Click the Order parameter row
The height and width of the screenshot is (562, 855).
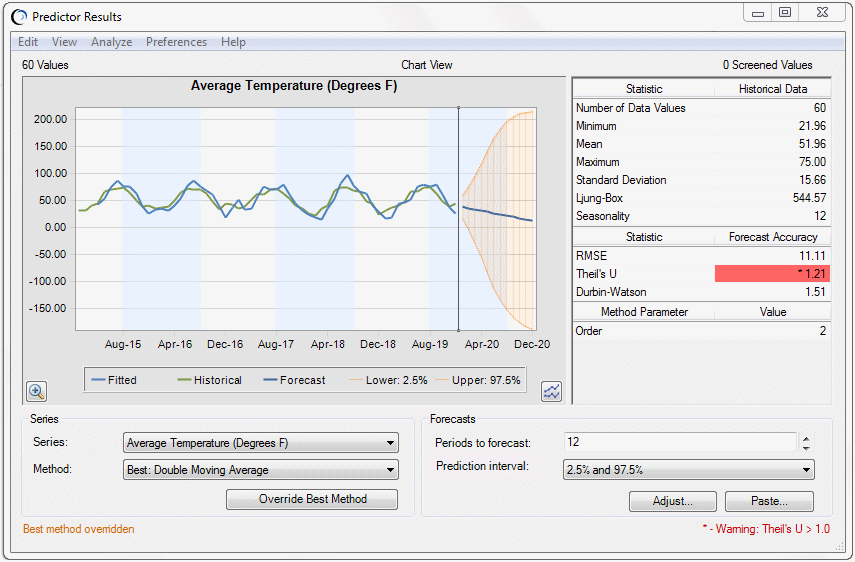point(701,331)
